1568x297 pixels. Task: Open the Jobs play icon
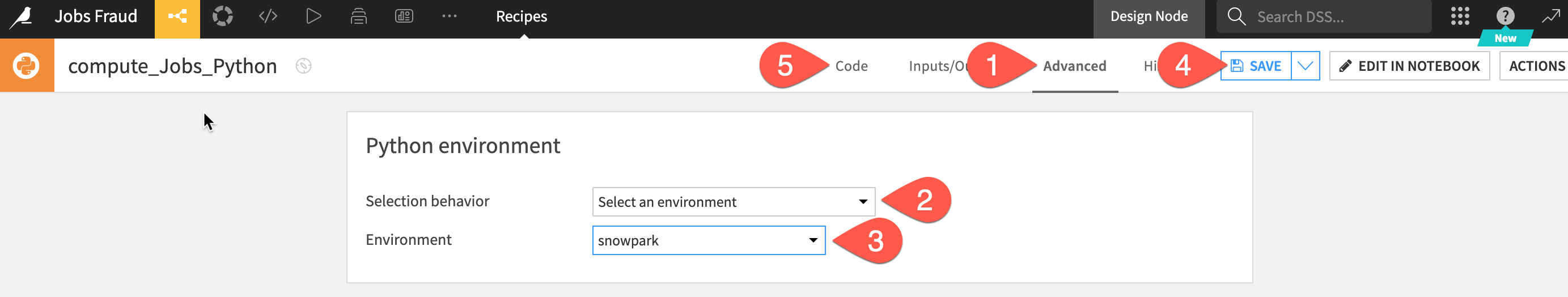point(313,17)
